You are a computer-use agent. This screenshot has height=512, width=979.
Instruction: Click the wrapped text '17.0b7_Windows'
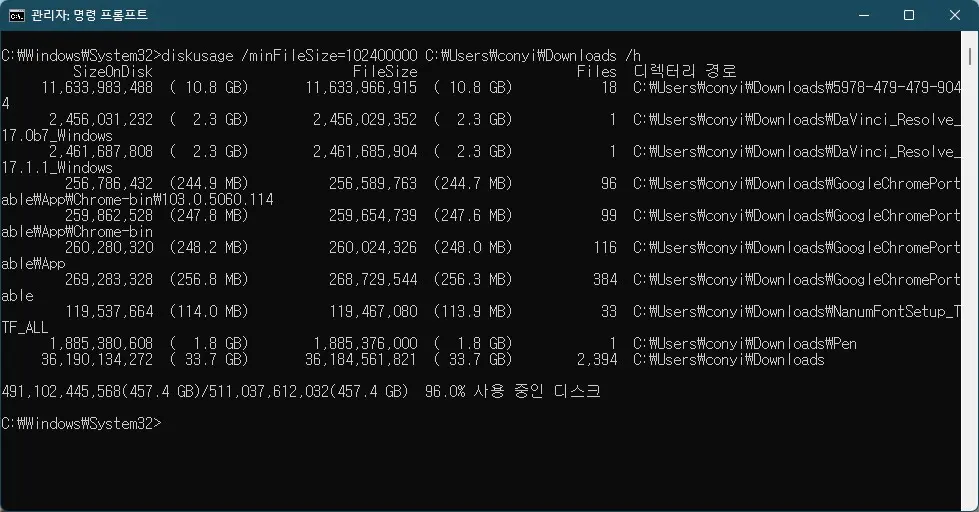click(x=57, y=136)
